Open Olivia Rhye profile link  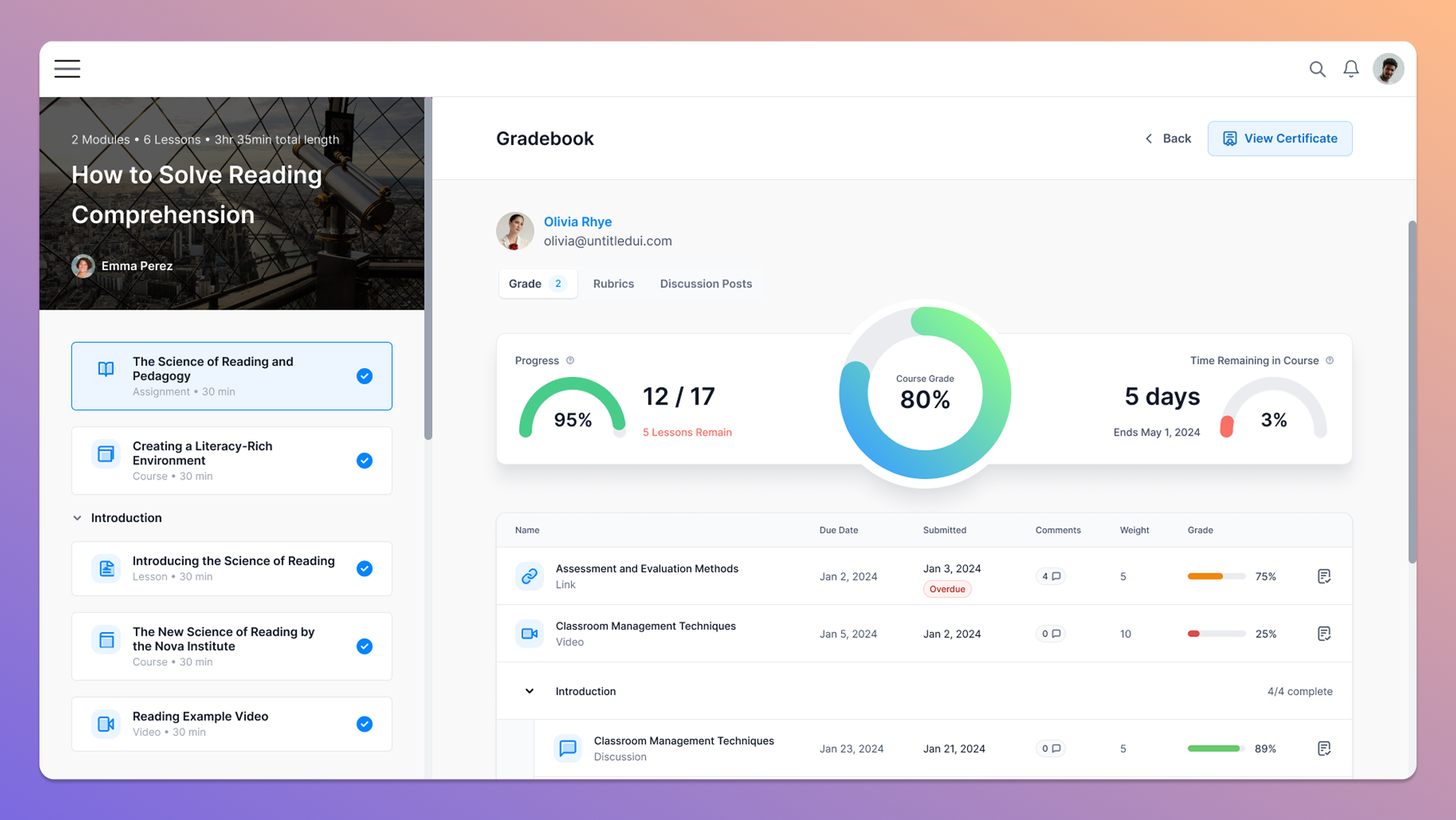click(578, 221)
